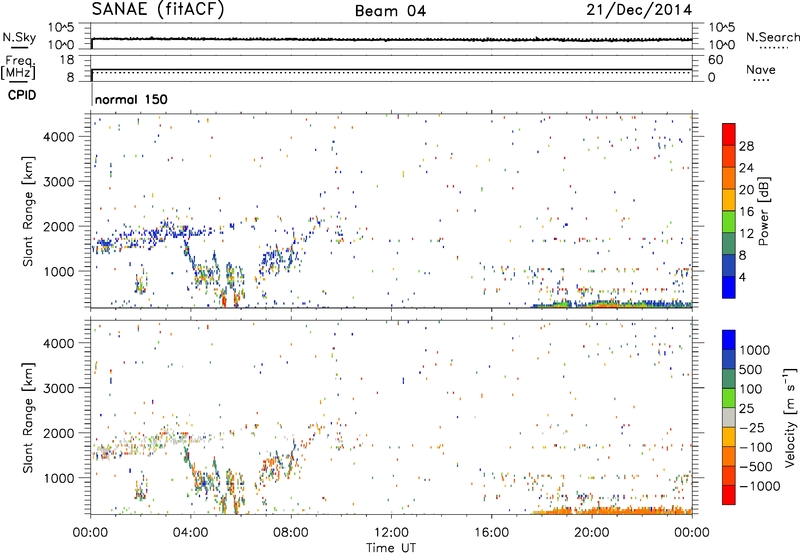Click Slant Range label of power panel
Image resolution: width=800 pixels, height=554 pixels.
pyautogui.click(x=28, y=211)
